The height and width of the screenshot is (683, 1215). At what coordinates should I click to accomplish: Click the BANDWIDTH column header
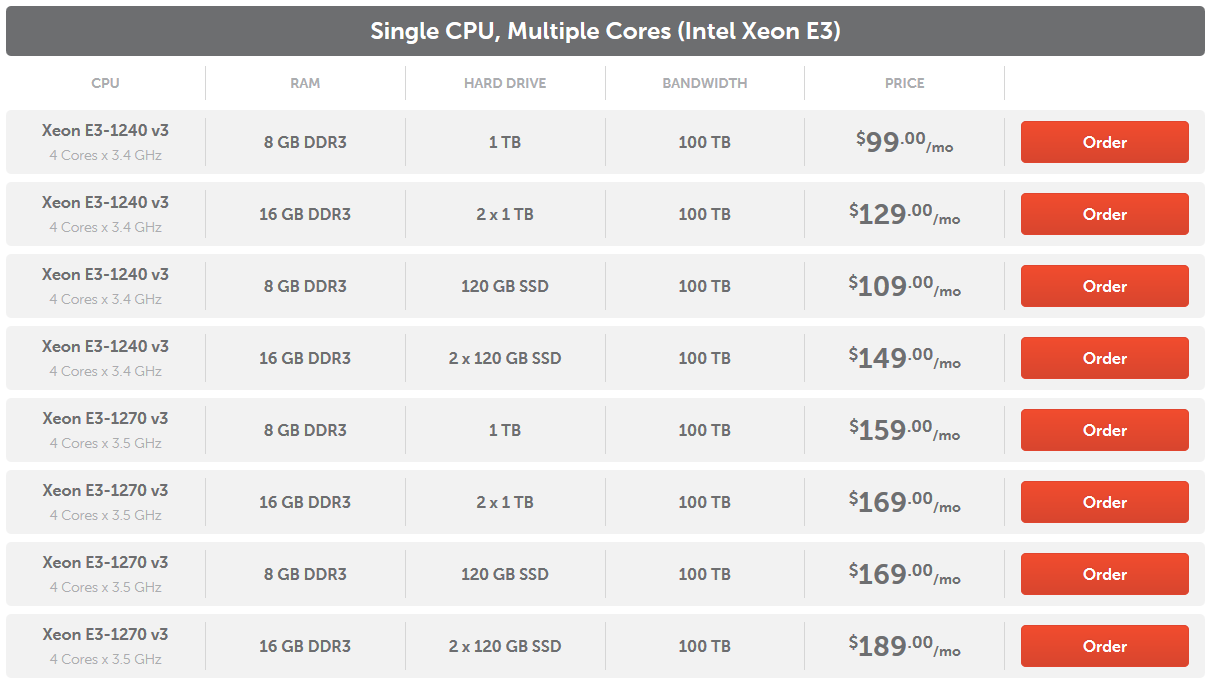705,83
